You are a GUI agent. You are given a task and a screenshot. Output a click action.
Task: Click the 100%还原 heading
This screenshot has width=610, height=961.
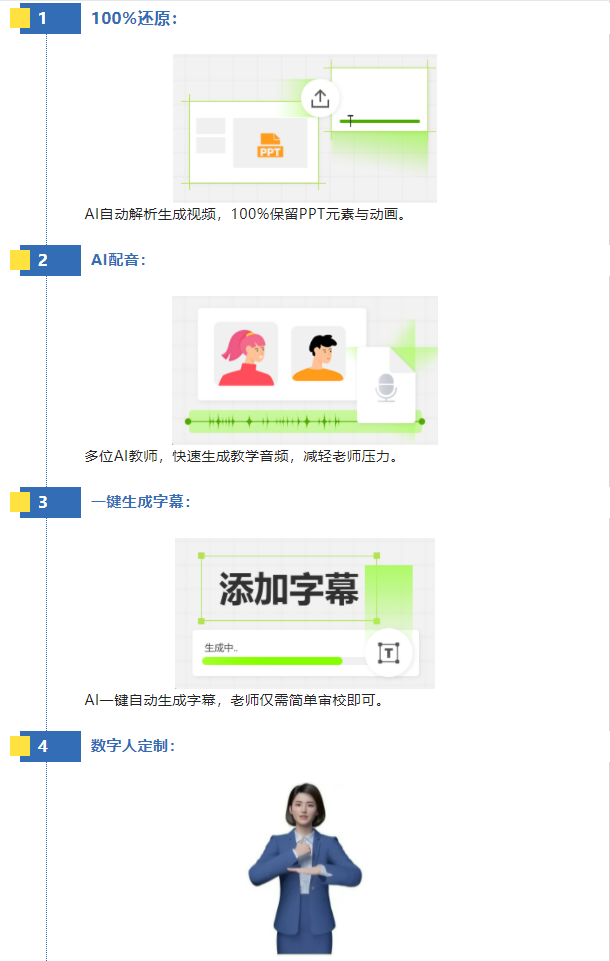(x=134, y=18)
